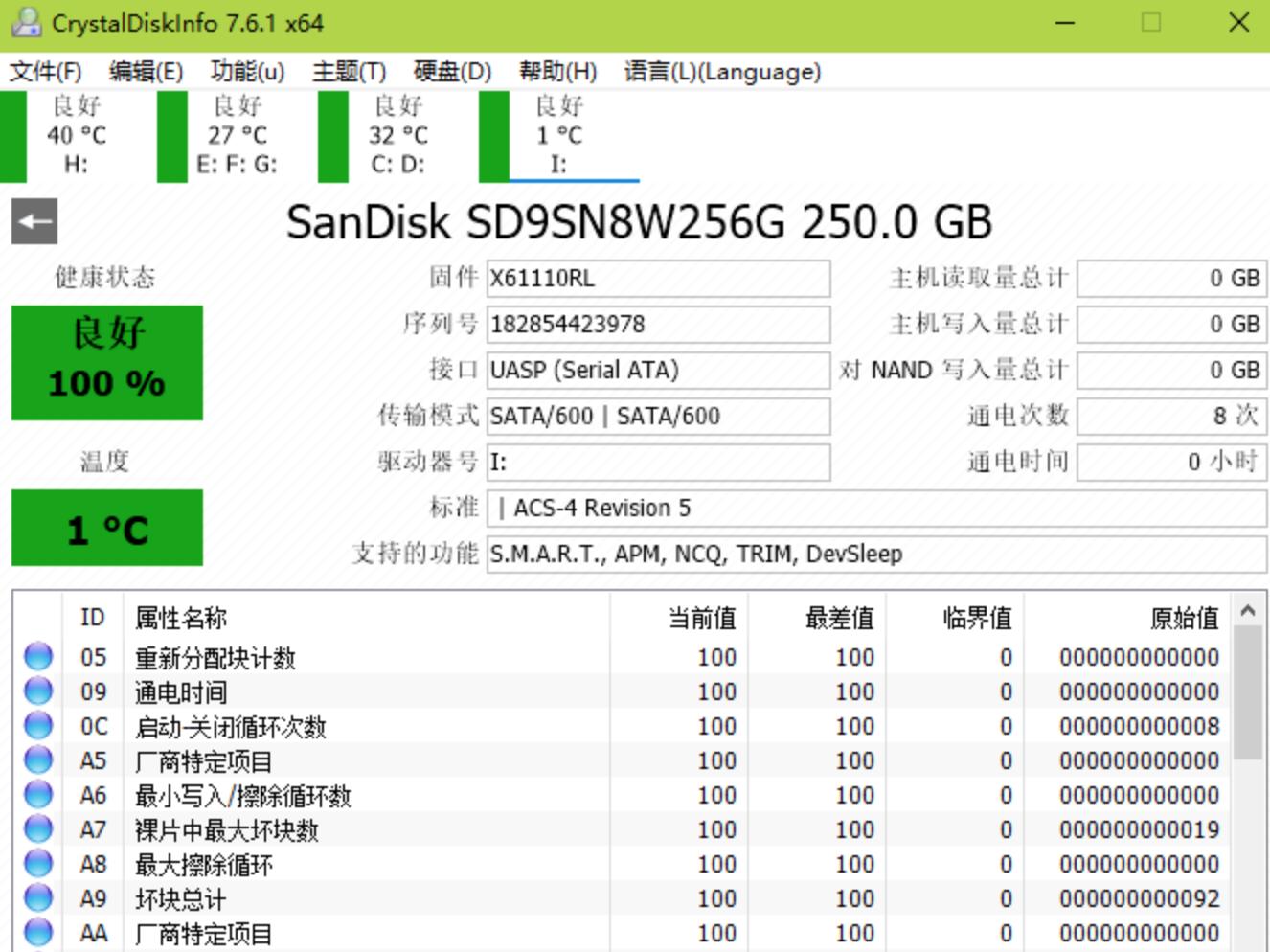Viewport: 1270px width, 952px height.
Task: Click the CrystalDiskInfo app icon in title bar
Action: 26,22
